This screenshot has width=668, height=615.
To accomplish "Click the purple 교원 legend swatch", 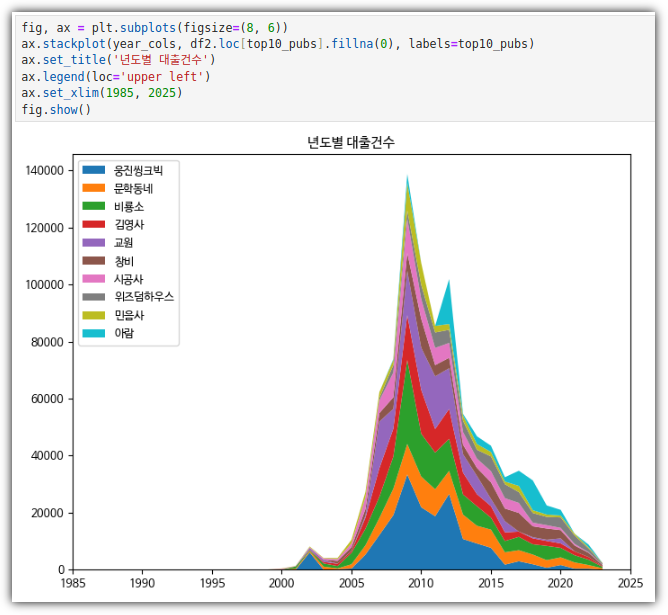I will pyautogui.click(x=94, y=242).
